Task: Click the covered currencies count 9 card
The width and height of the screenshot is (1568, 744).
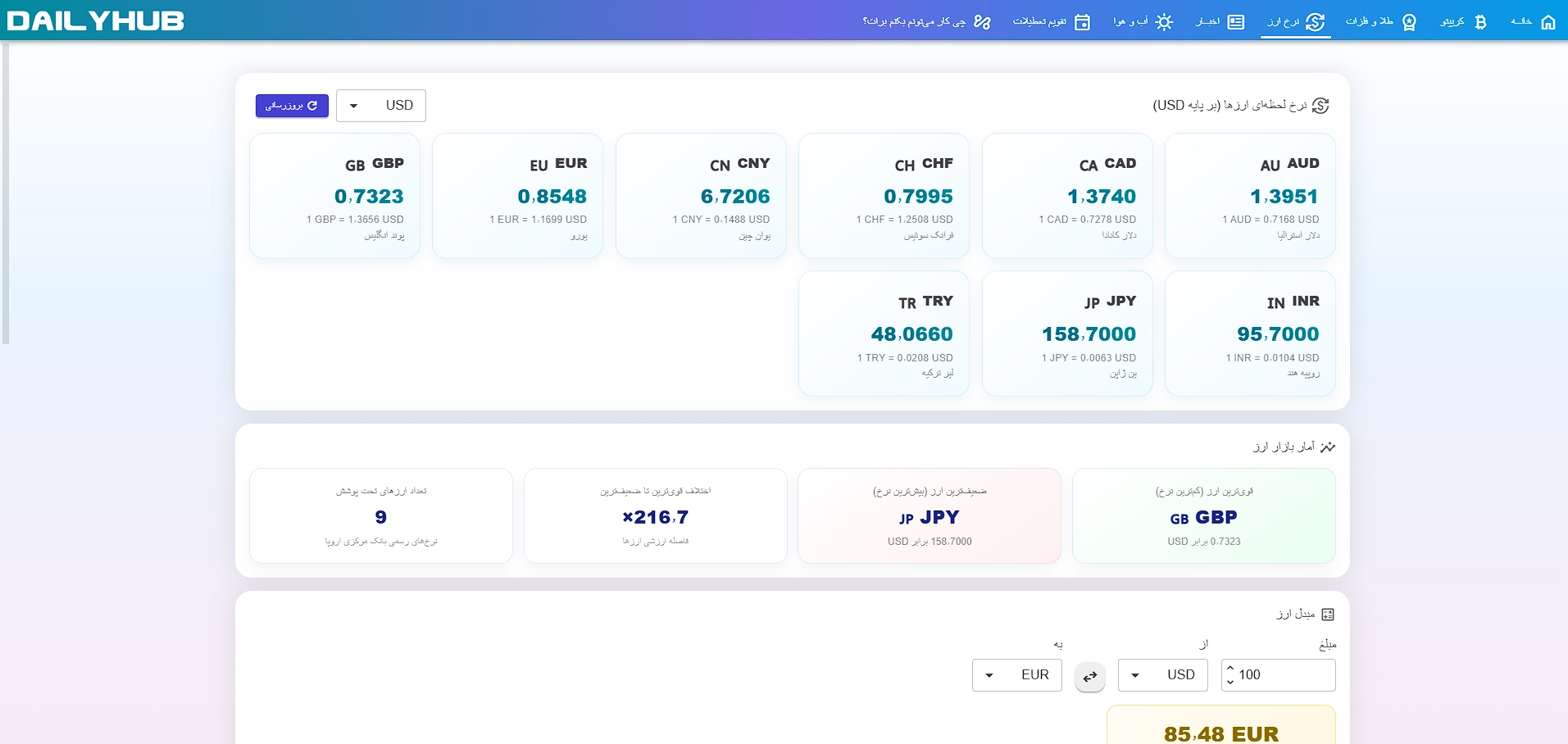Action: pos(381,515)
